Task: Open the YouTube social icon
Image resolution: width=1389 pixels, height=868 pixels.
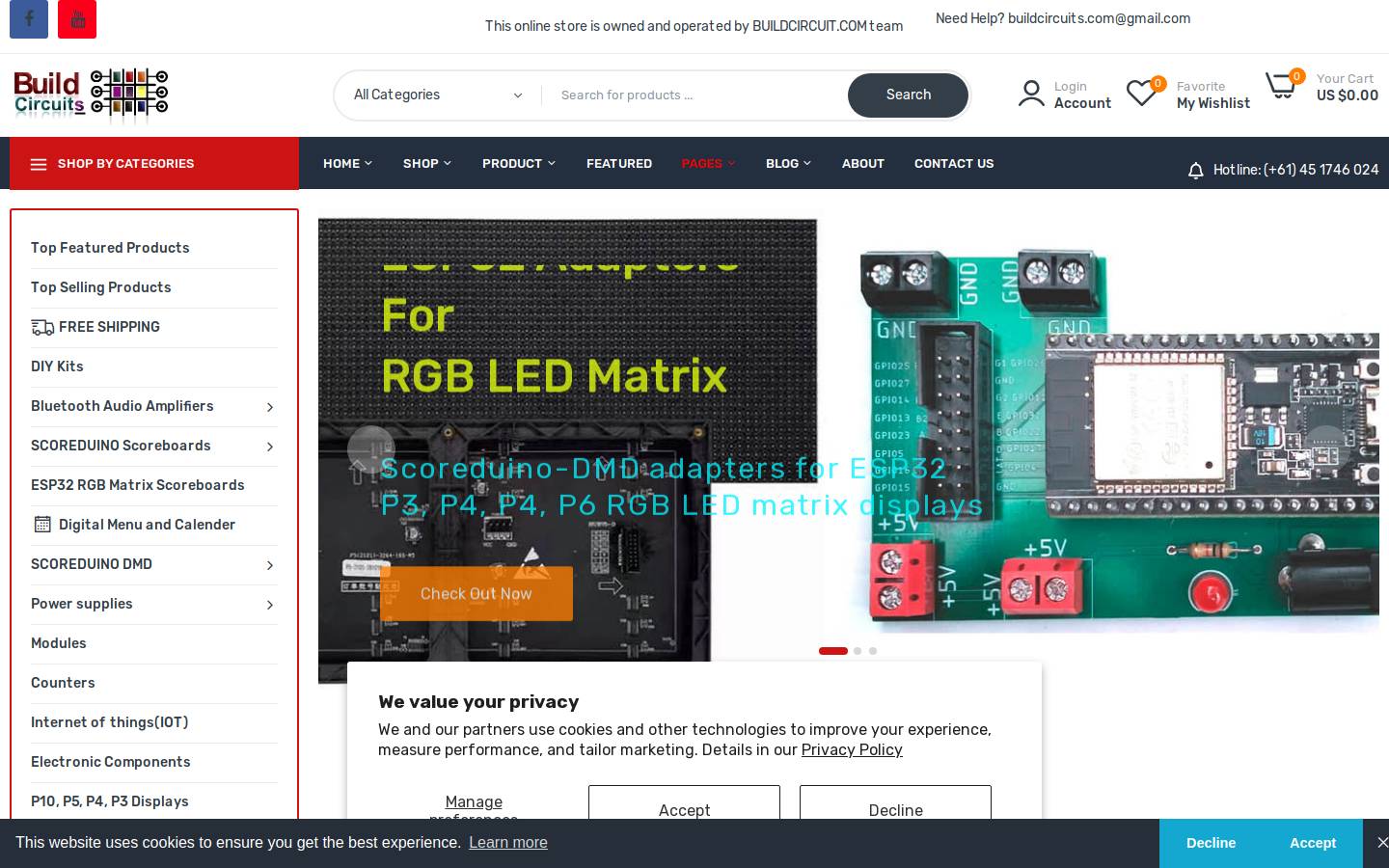Action: tap(77, 19)
